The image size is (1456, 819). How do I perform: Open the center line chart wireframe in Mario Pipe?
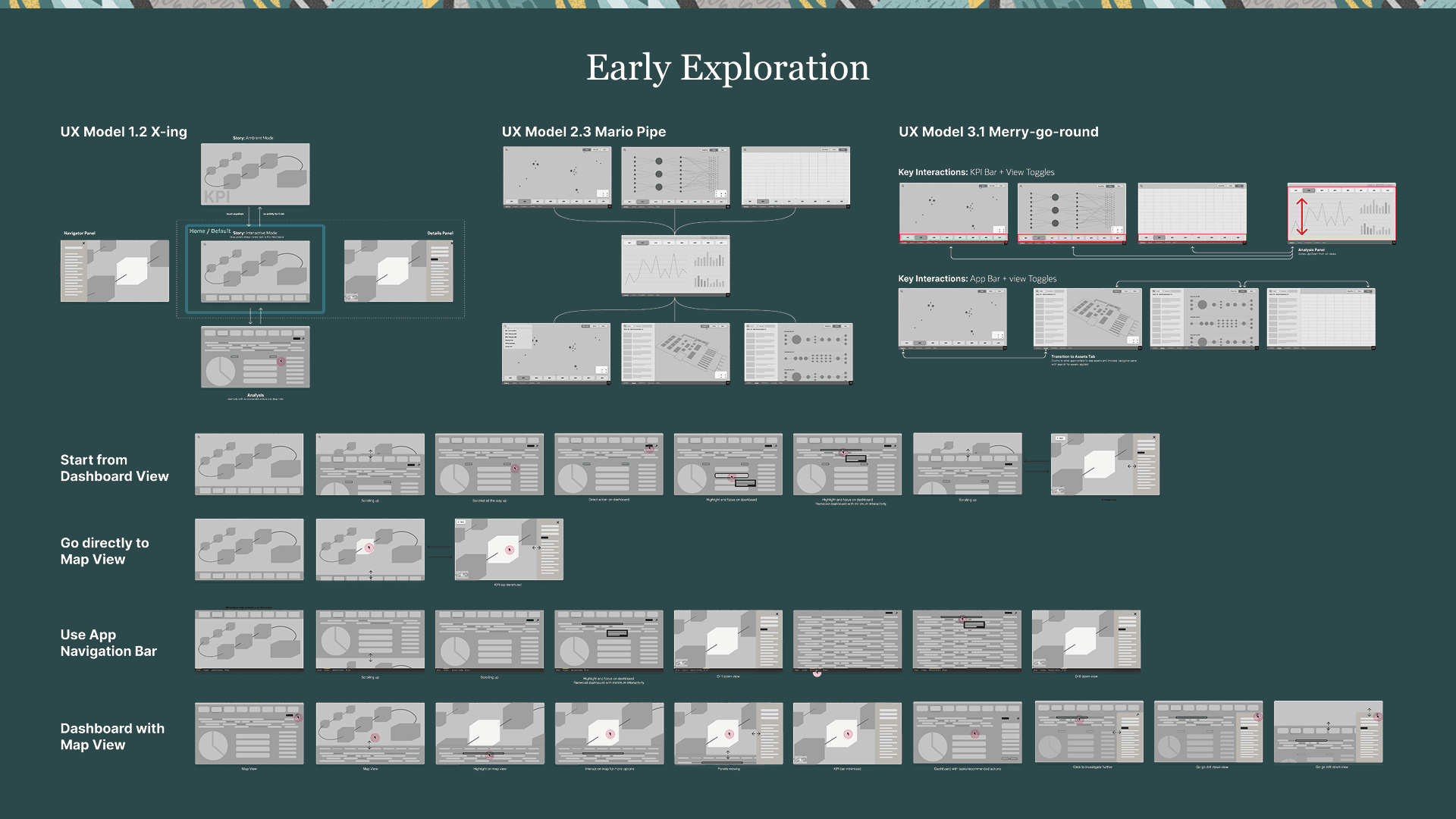coord(675,265)
